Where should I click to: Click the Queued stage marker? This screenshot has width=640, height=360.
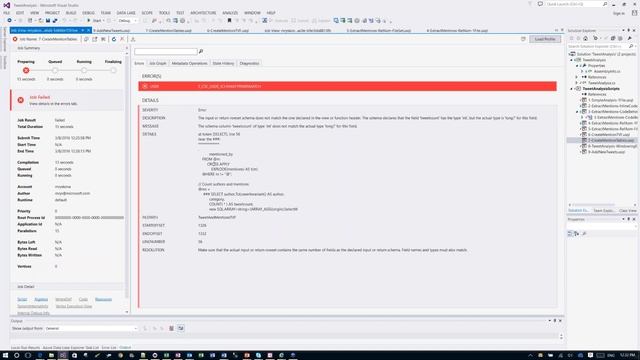click(55, 70)
